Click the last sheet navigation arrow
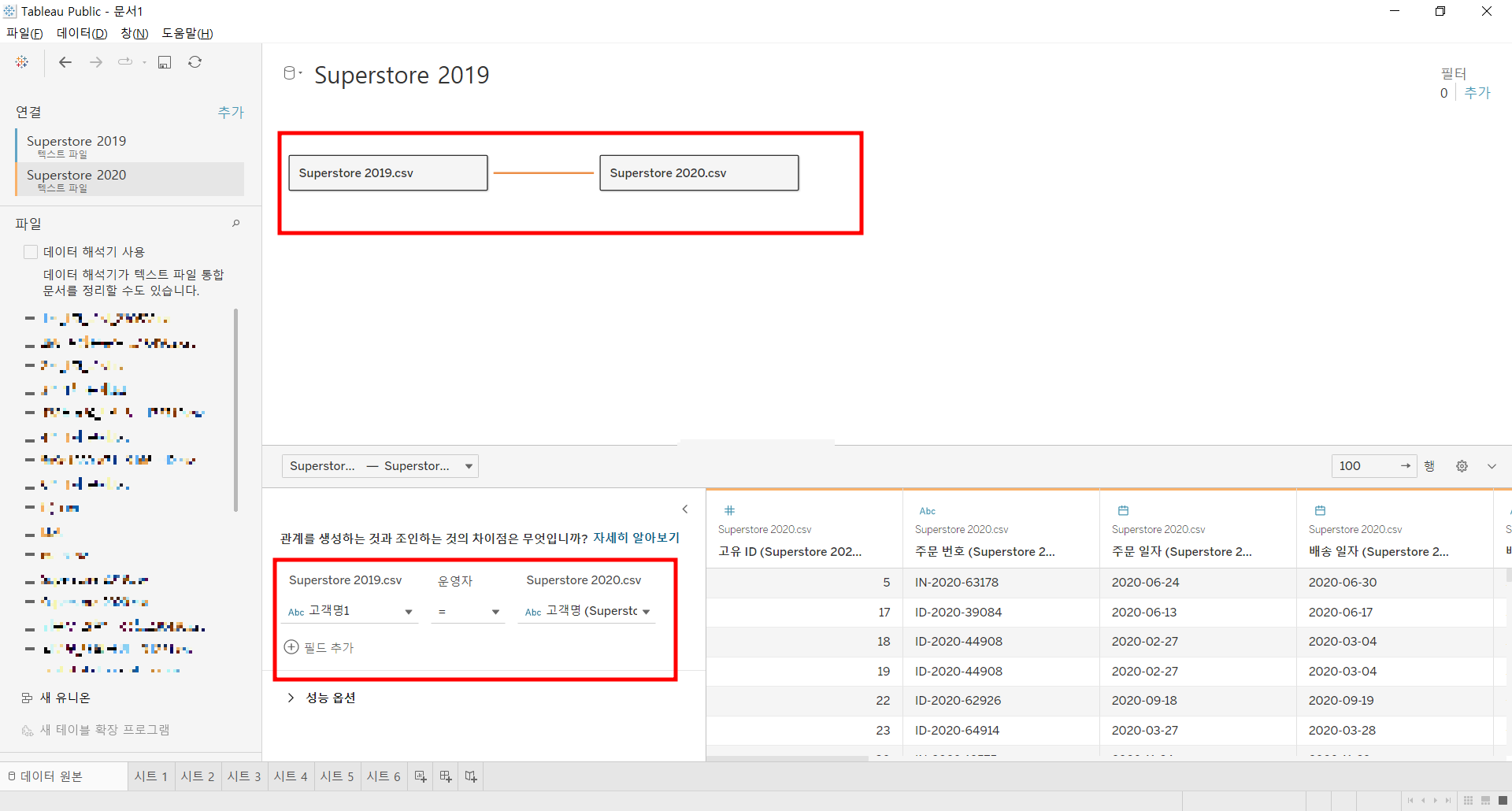 click(1448, 801)
